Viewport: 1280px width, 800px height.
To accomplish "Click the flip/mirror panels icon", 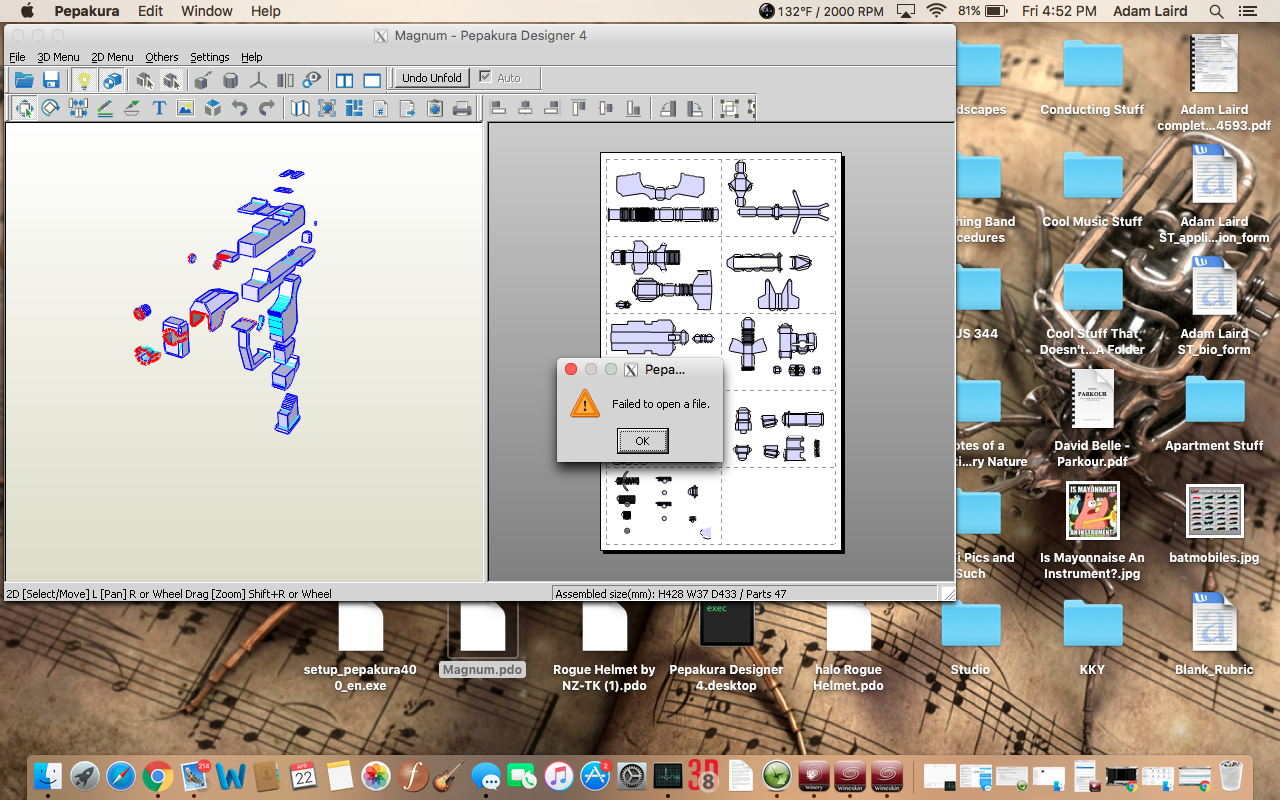I will pyautogui.click(x=285, y=80).
